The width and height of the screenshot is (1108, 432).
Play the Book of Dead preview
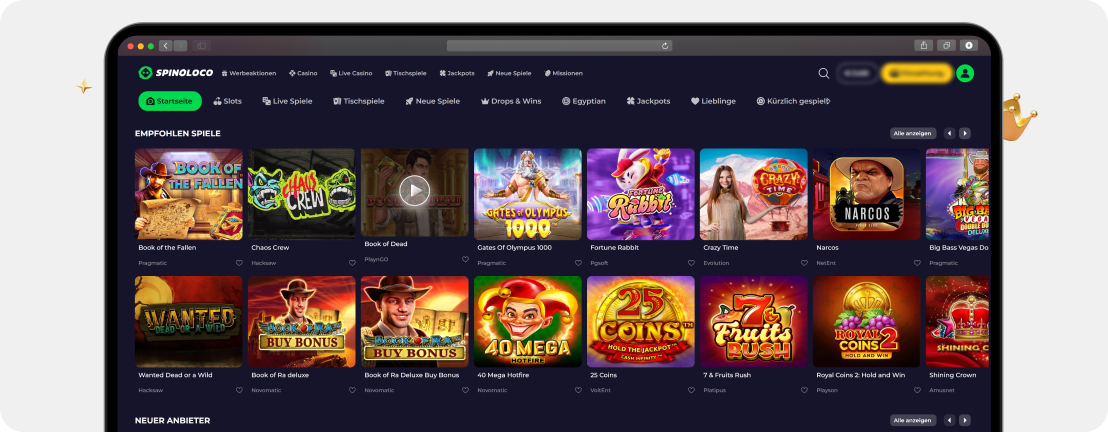414,190
